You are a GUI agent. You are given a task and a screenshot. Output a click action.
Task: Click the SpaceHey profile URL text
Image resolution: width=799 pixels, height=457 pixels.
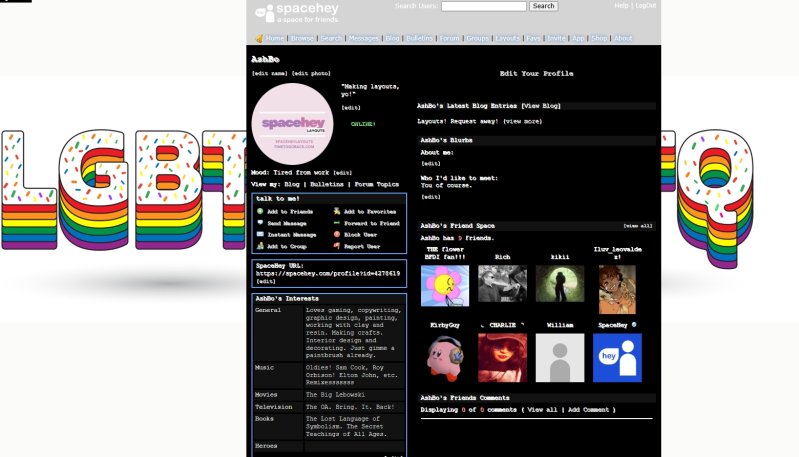pos(328,274)
